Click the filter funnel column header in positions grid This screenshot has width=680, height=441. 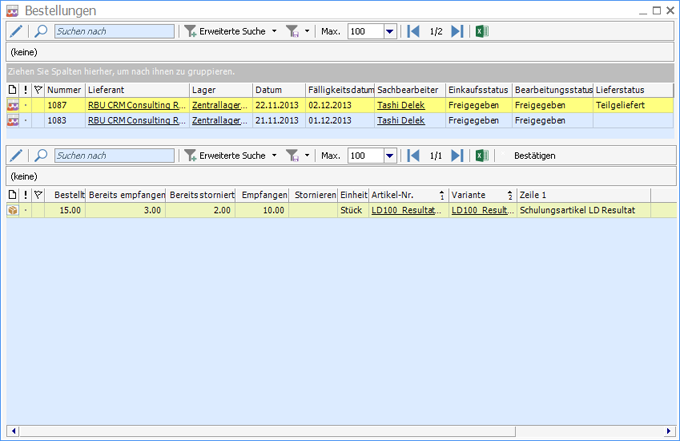pyautogui.click(x=38, y=195)
